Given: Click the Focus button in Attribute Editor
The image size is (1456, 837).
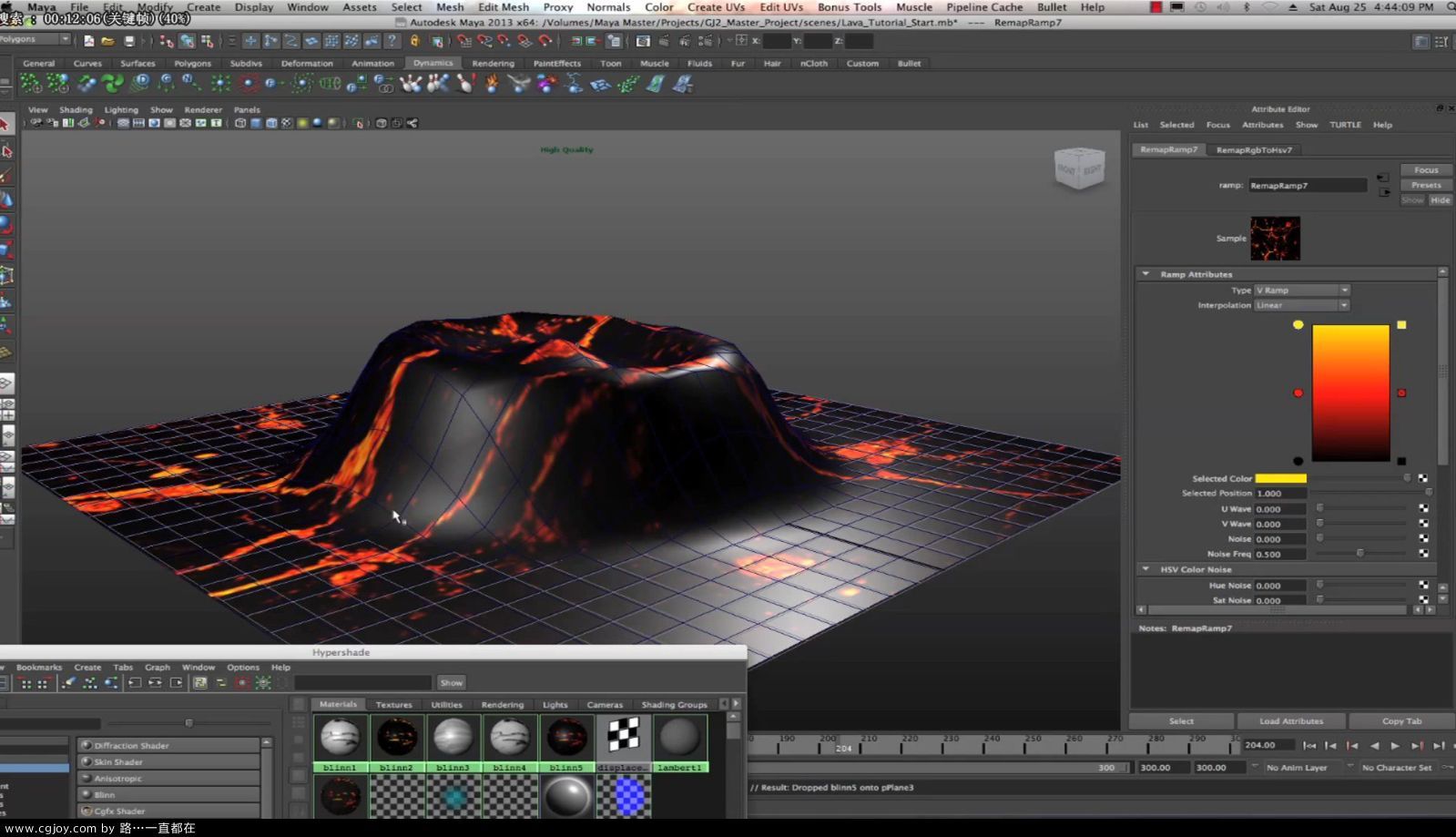Looking at the screenshot, I should coord(1426,170).
